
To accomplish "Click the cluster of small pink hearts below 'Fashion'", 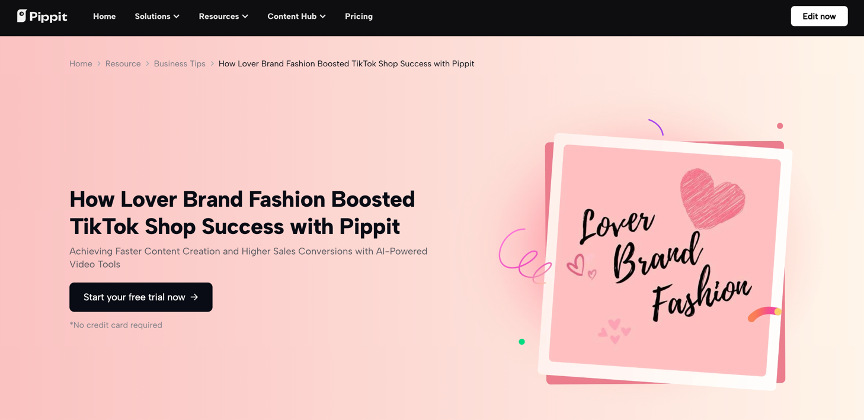I will coord(613,329).
